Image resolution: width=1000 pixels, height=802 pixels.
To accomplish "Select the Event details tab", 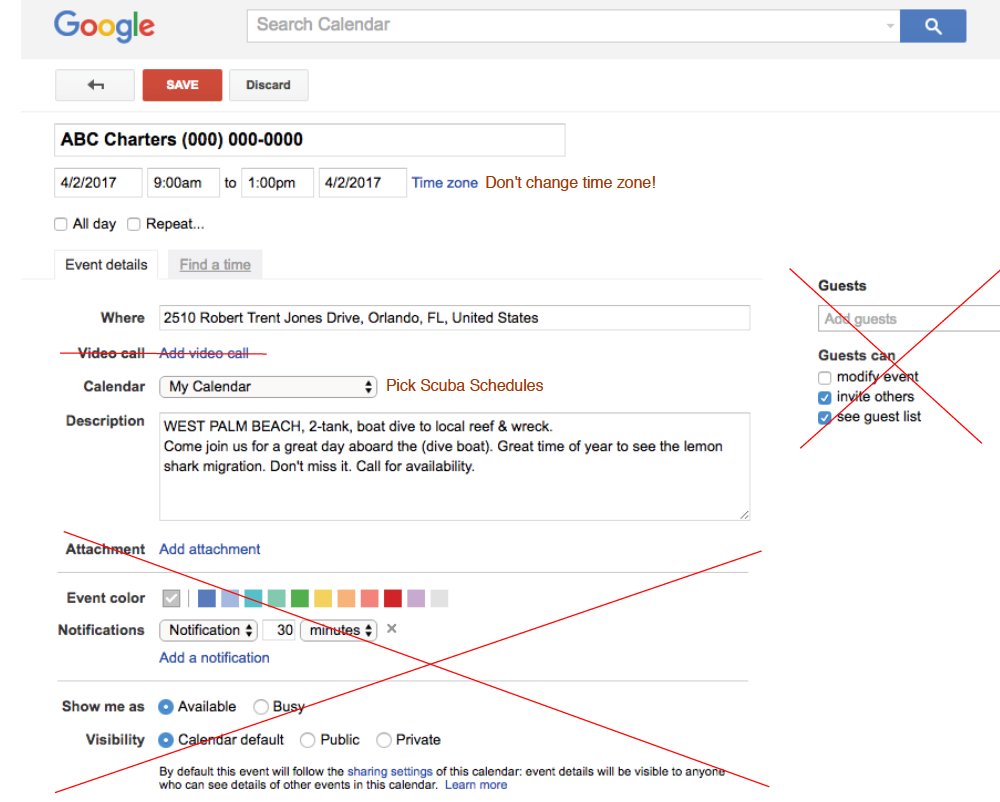I will click(x=106, y=265).
